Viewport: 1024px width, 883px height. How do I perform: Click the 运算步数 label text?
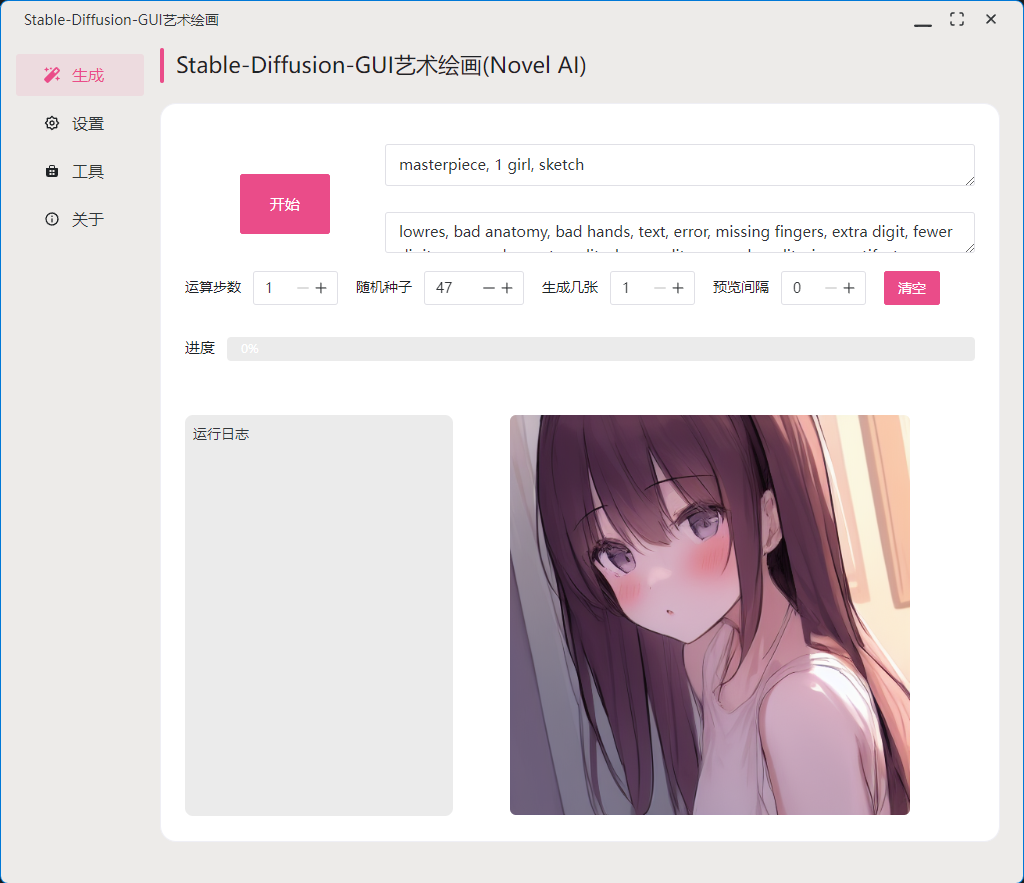point(213,287)
